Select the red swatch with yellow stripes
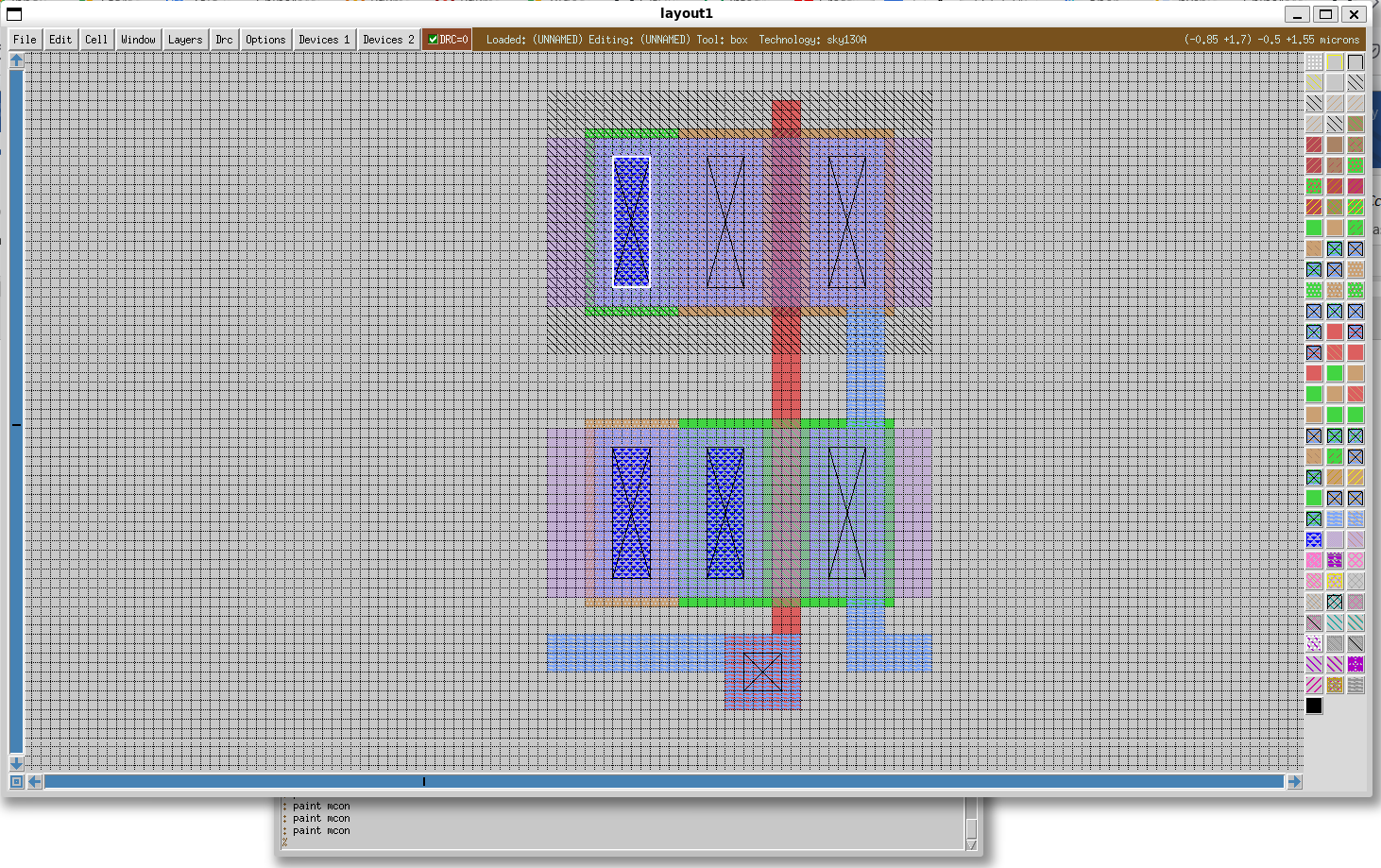 (1314, 207)
